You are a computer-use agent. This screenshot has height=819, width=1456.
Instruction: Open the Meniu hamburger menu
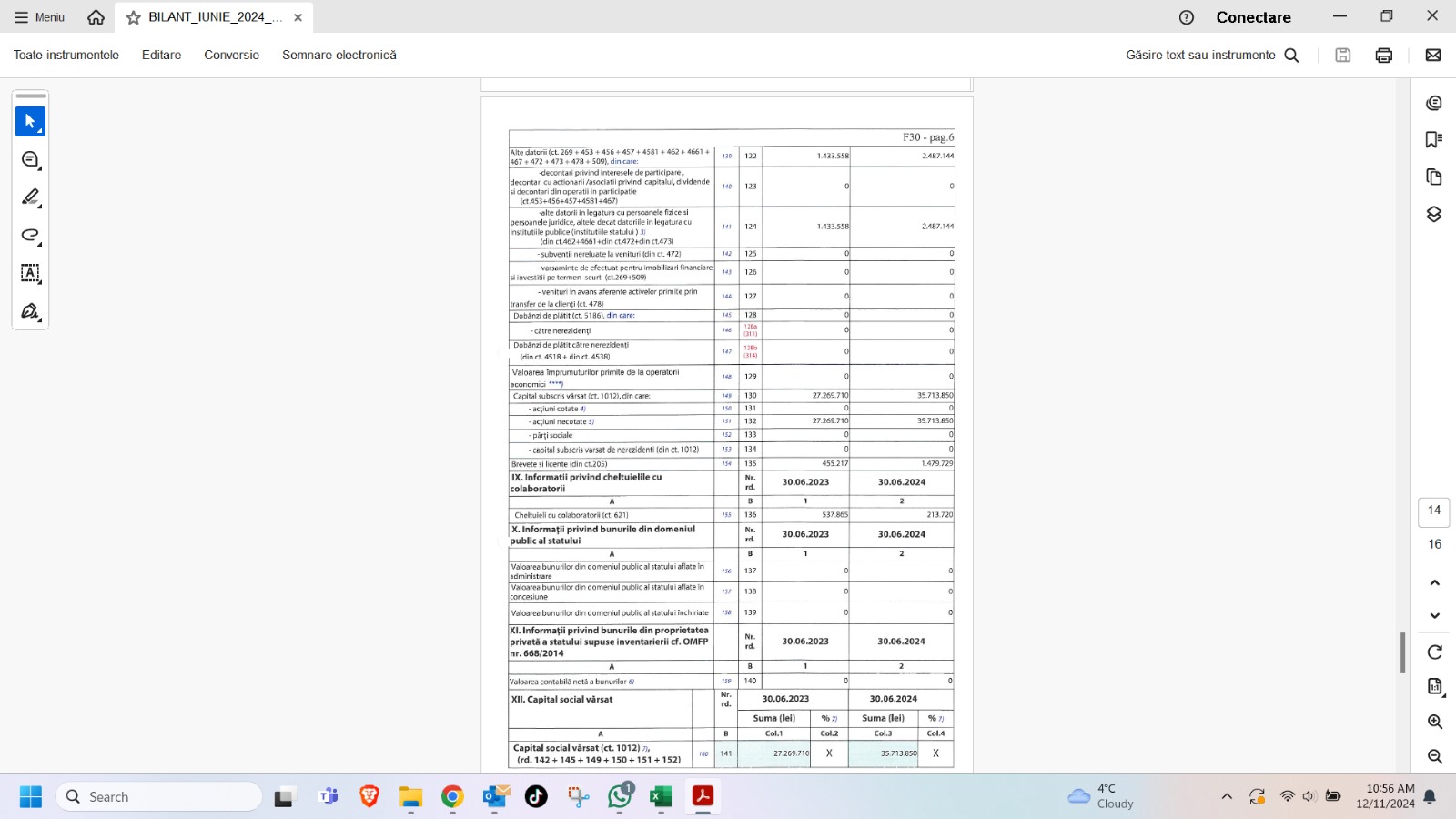pyautogui.click(x=39, y=17)
